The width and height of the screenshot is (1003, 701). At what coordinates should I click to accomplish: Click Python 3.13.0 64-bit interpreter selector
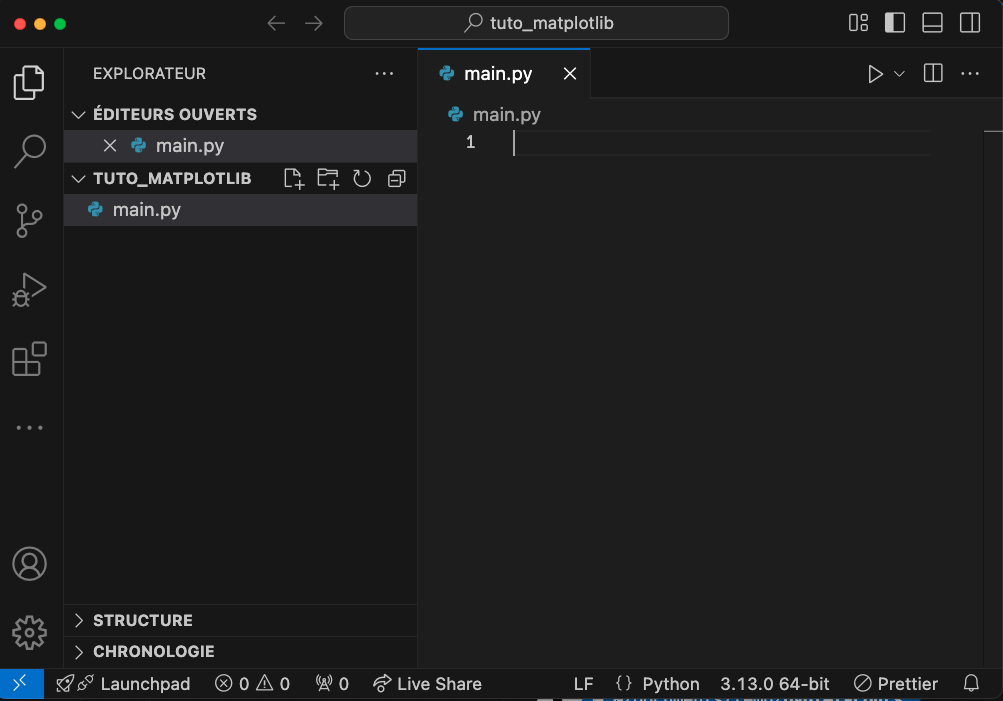(774, 684)
